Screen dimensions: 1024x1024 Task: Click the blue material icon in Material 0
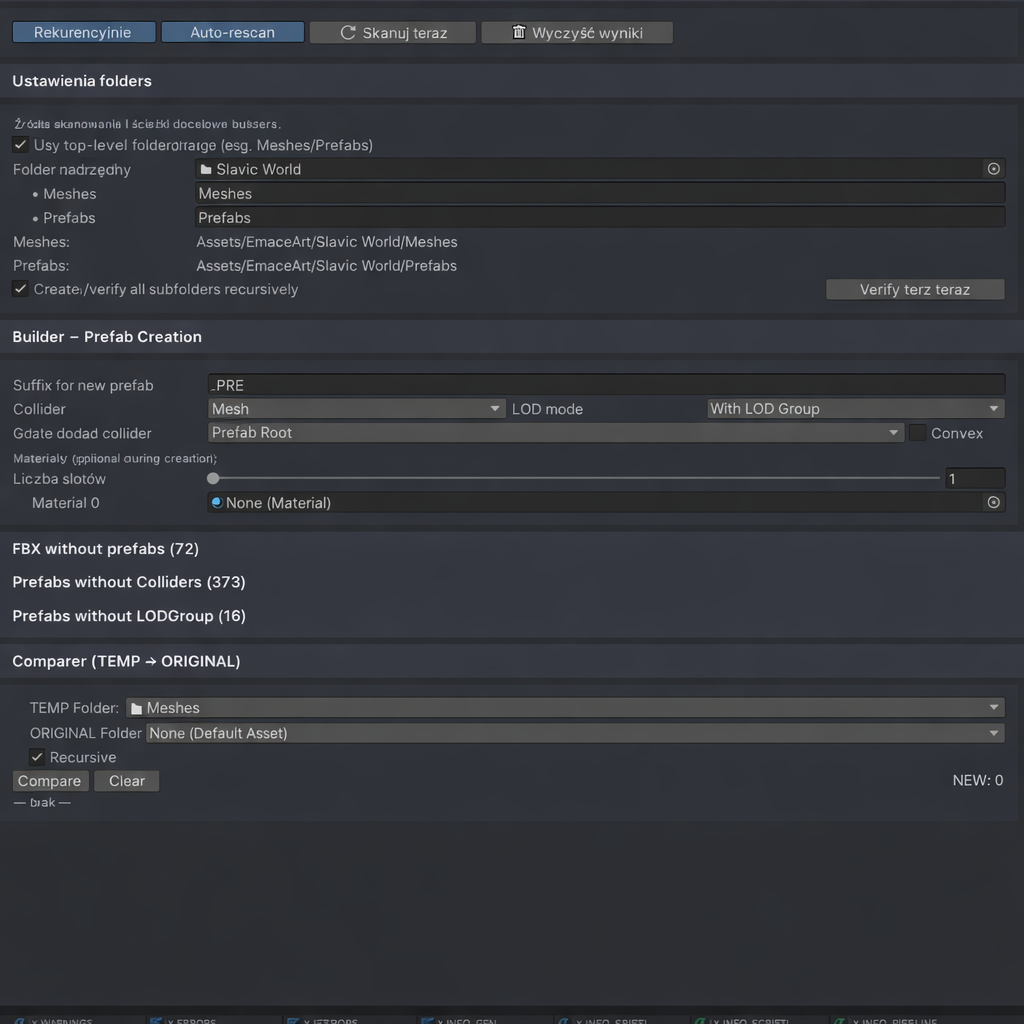[217, 503]
